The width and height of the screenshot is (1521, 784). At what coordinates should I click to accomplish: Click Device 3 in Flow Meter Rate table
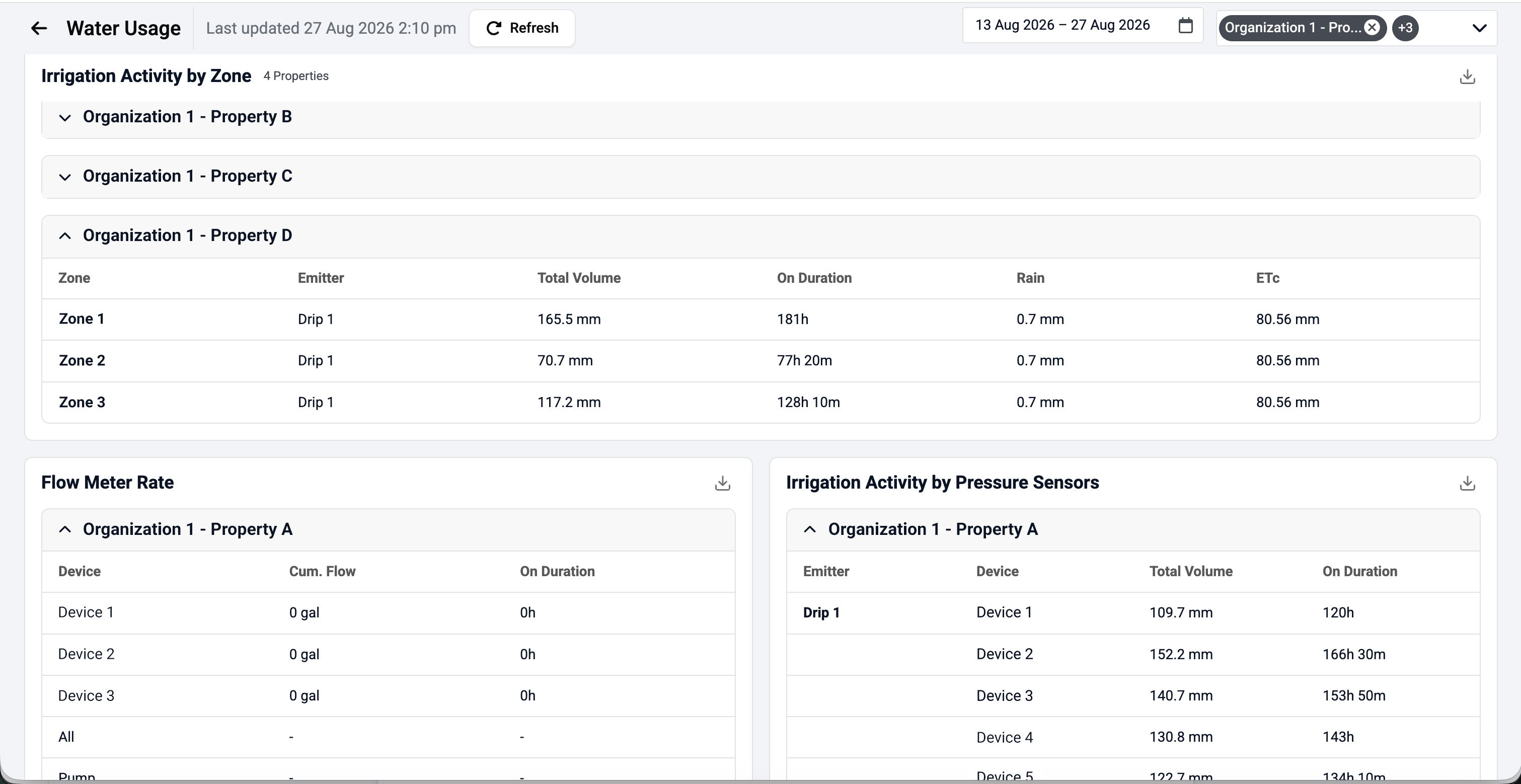[x=86, y=696]
